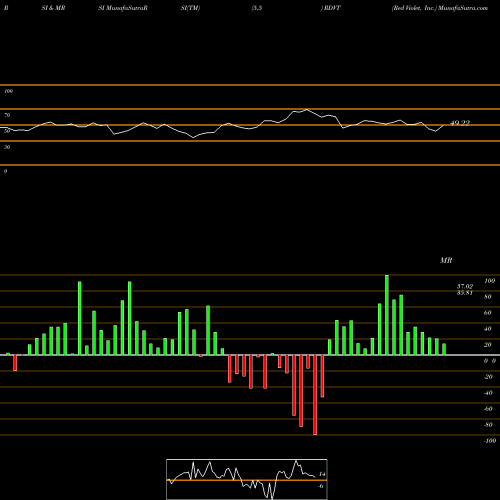Click the 'SI & MR' header text
Image resolution: width=500 pixels, height=500 pixels.
pos(53,8)
